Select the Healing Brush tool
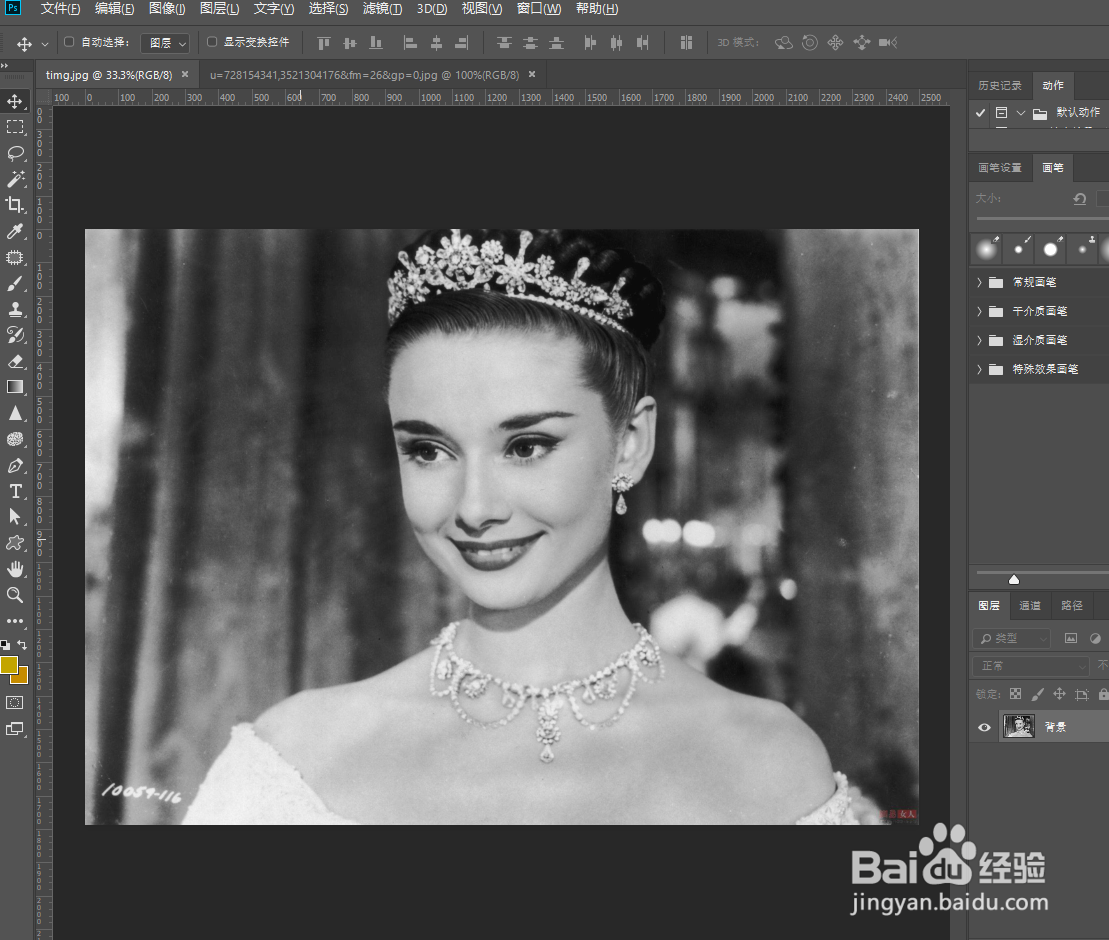The height and width of the screenshot is (940, 1109). [x=15, y=257]
